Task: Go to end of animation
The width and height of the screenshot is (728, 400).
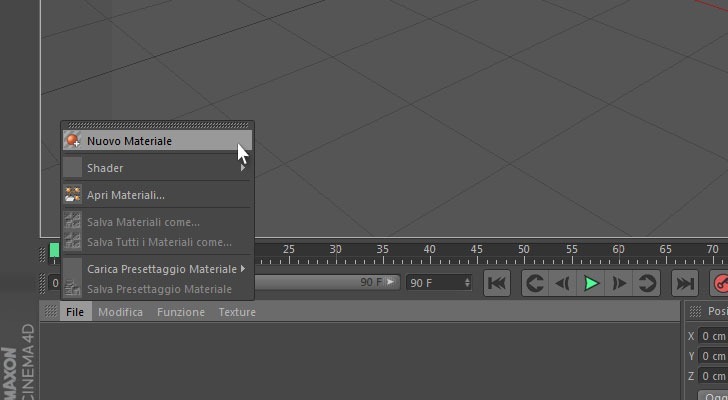Action: tap(685, 283)
